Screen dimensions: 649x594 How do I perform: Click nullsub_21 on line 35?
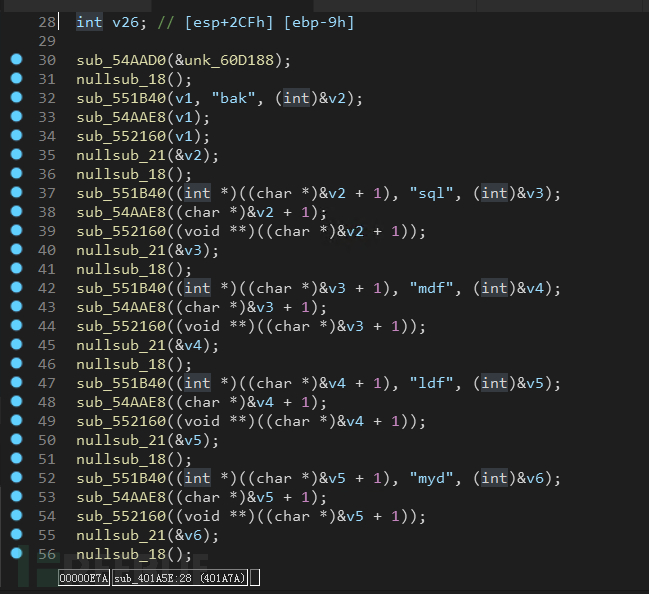click(x=121, y=156)
